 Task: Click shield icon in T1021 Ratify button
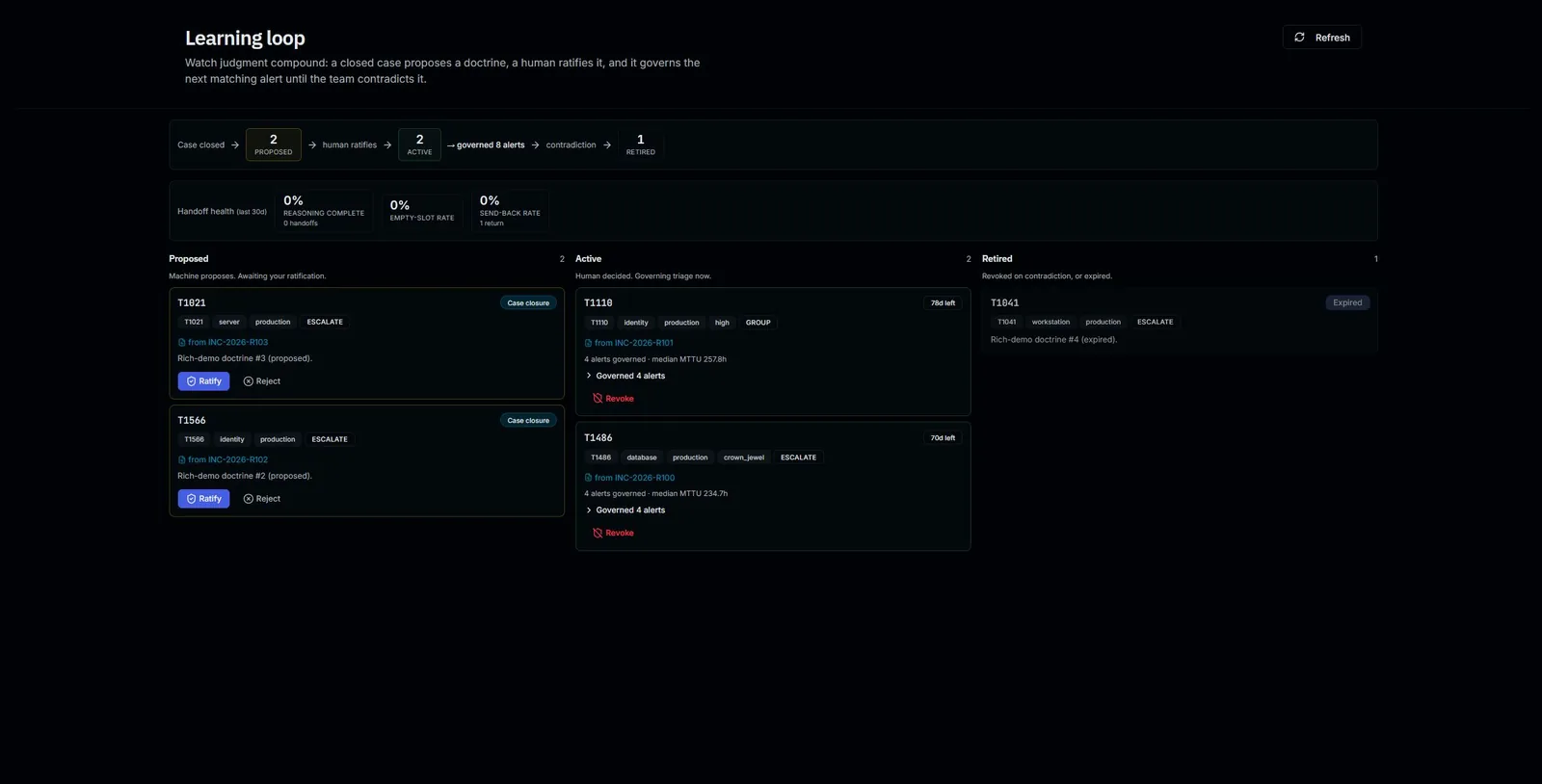(x=191, y=381)
